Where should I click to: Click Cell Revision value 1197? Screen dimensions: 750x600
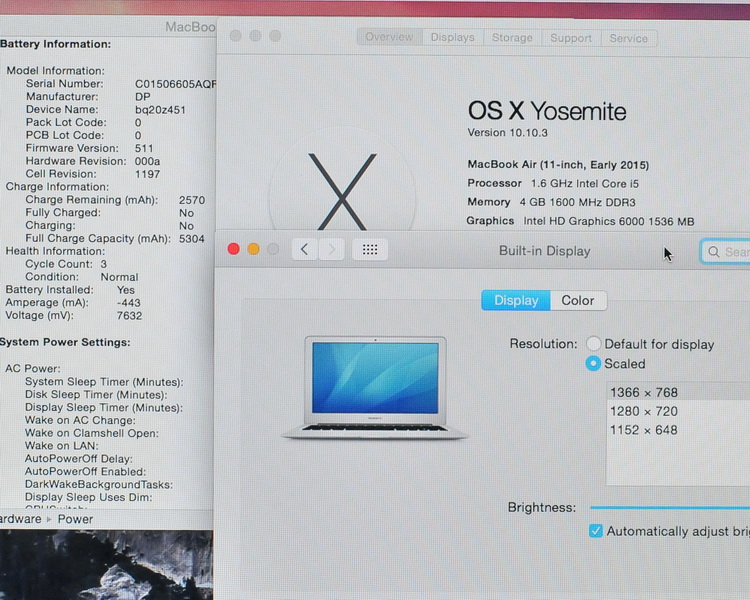point(147,174)
